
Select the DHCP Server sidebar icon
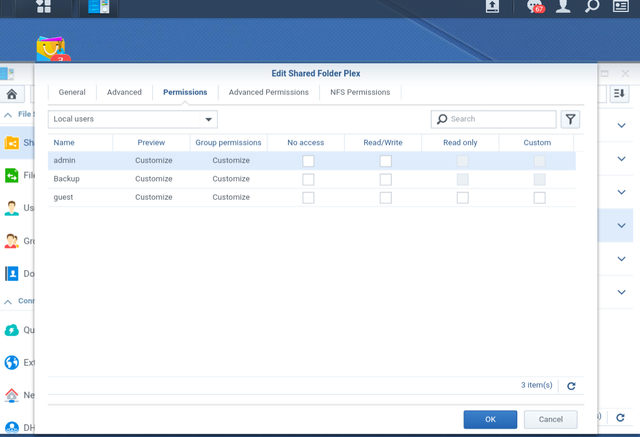(x=11, y=428)
